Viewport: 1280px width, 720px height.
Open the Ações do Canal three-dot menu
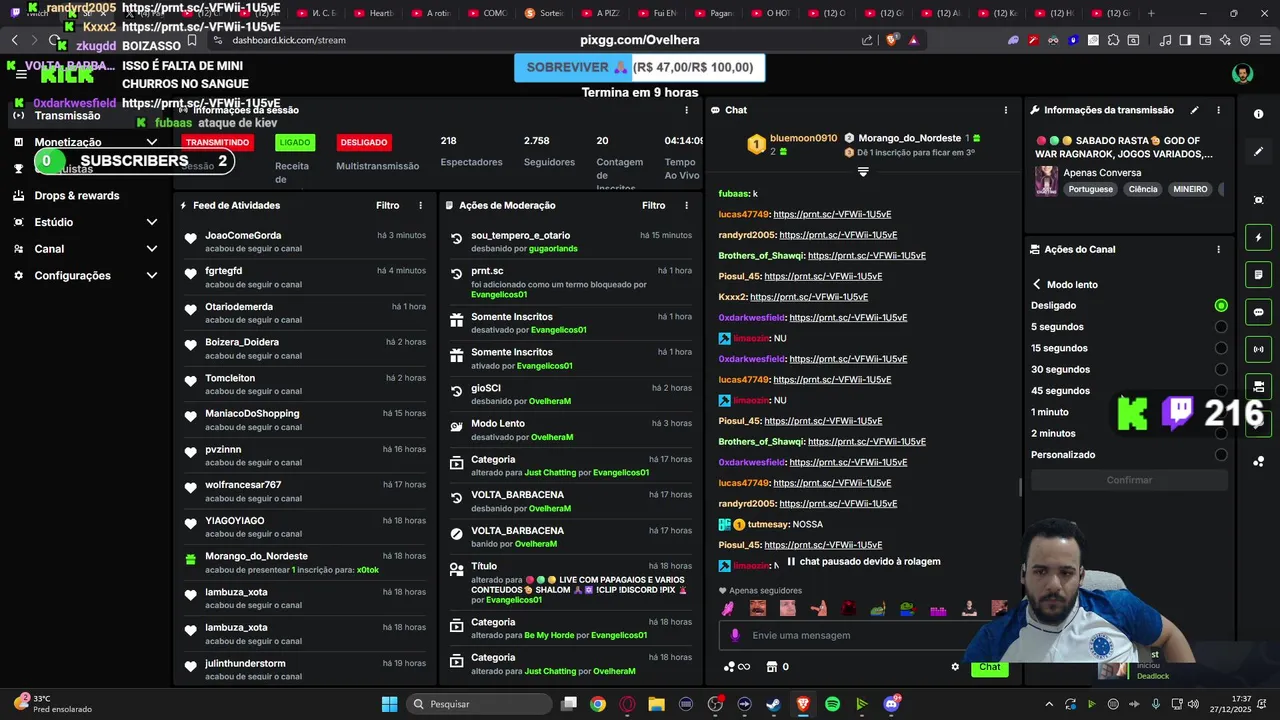(x=1218, y=249)
